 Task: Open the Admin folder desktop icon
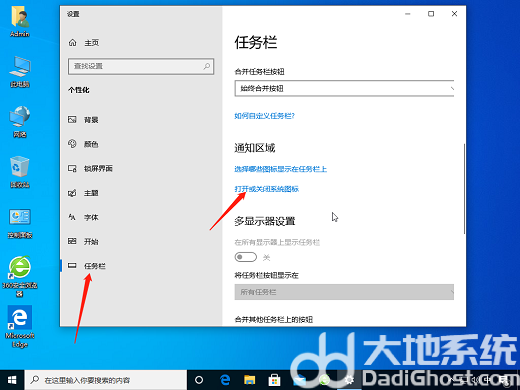(x=20, y=22)
